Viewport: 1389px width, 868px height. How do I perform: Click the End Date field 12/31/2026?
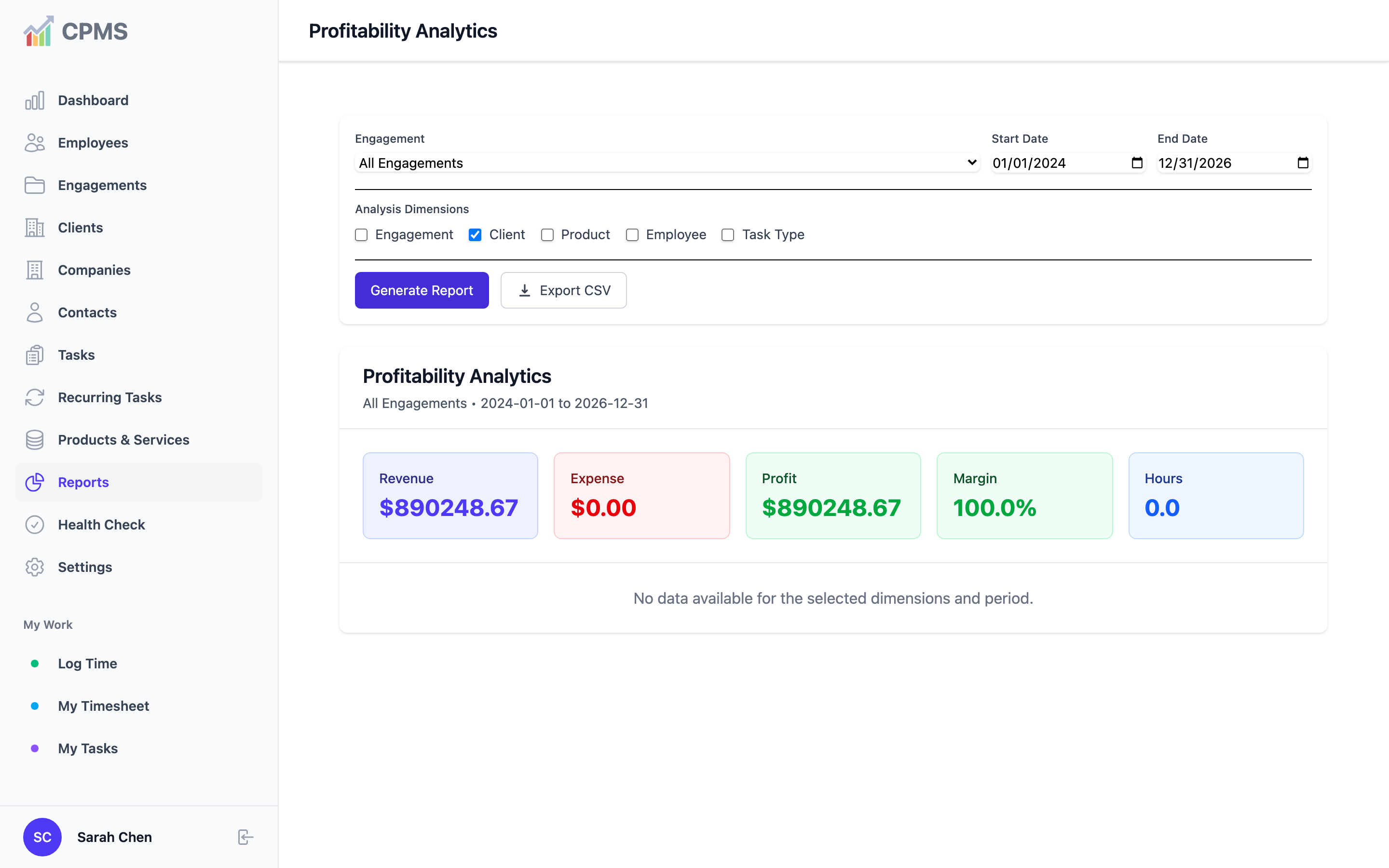coord(1234,163)
